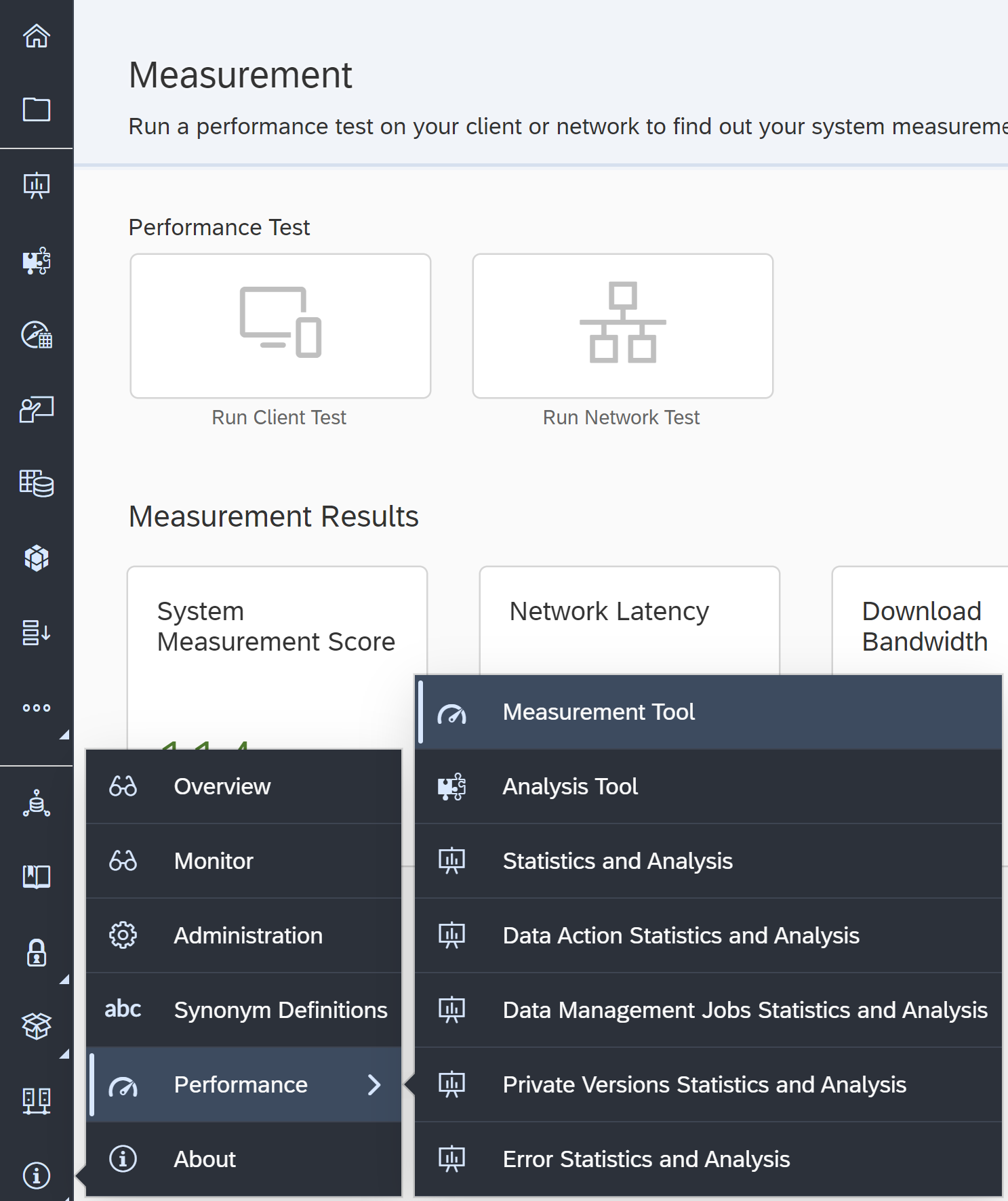Click gauge icon beside Measurement Tool
The image size is (1008, 1201).
452,714
